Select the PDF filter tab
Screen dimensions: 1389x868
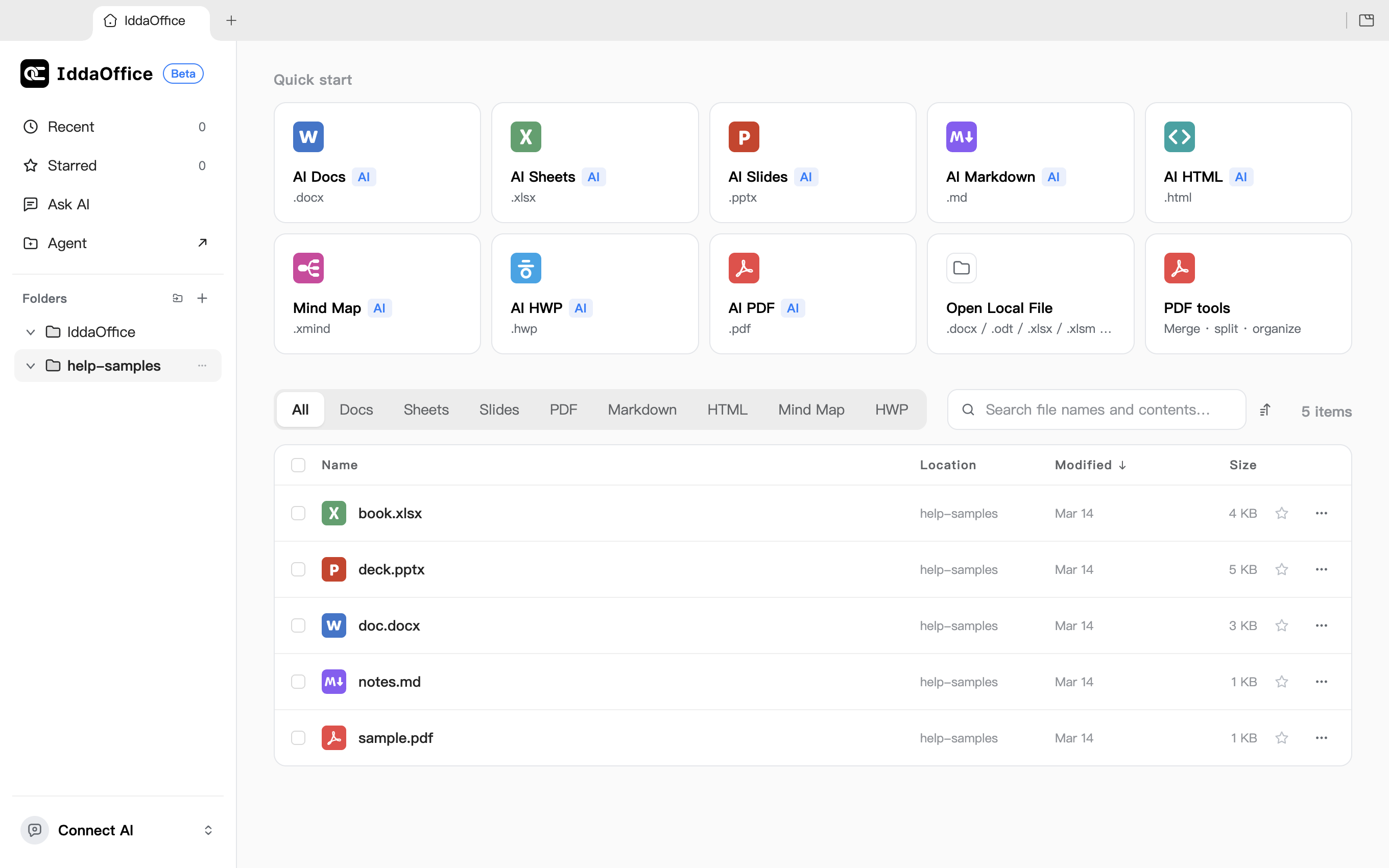tap(563, 410)
